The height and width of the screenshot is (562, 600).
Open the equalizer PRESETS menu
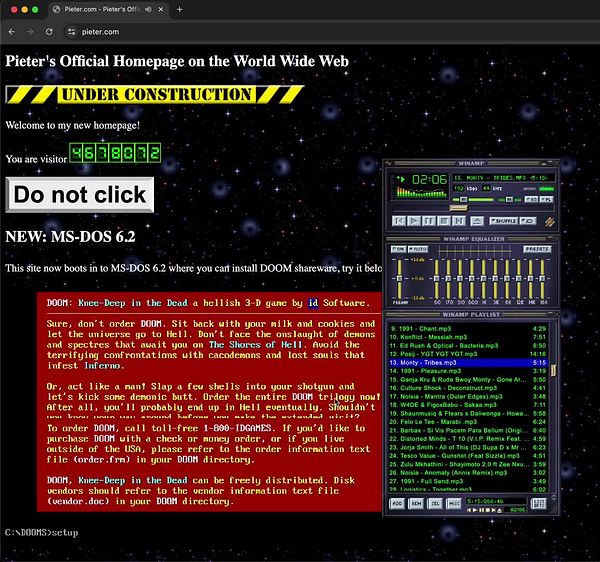pos(537,249)
